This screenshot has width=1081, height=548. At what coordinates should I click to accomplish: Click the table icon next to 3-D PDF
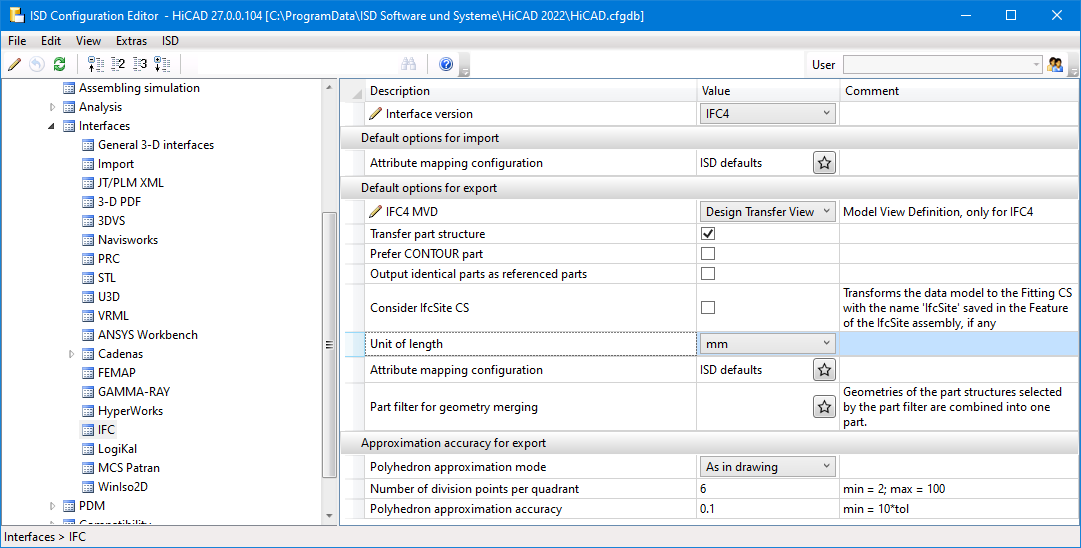tap(88, 202)
